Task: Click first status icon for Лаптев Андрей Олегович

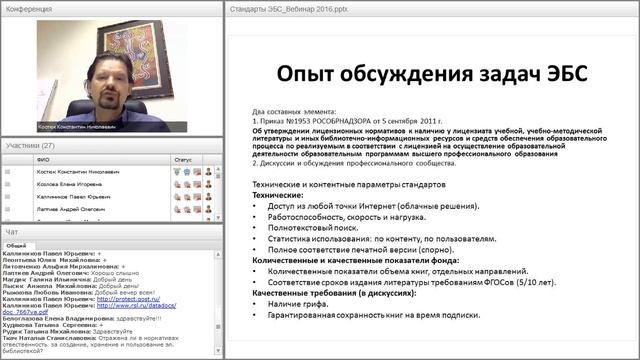Action: click(x=177, y=209)
